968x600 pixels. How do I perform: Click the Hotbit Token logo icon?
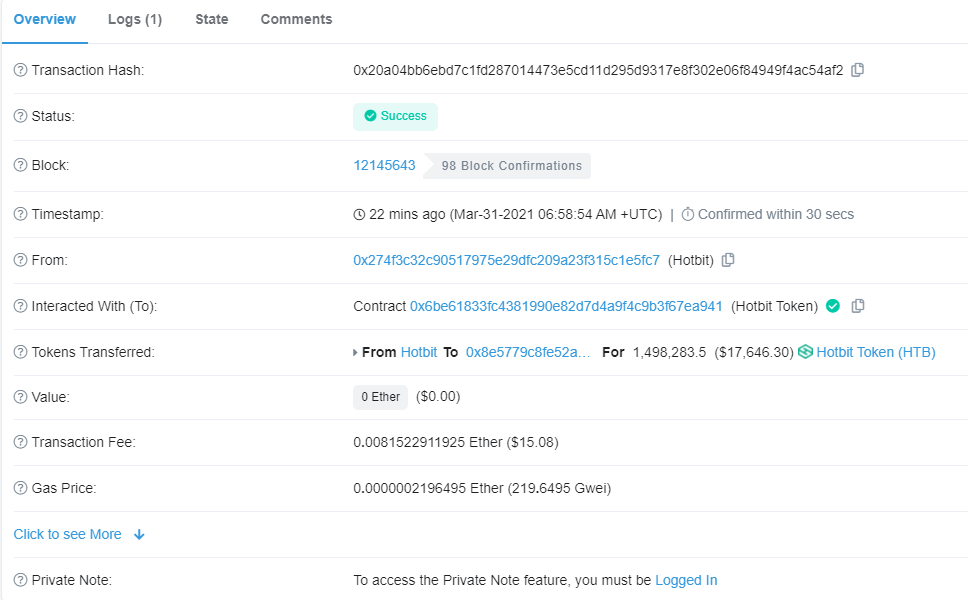805,352
